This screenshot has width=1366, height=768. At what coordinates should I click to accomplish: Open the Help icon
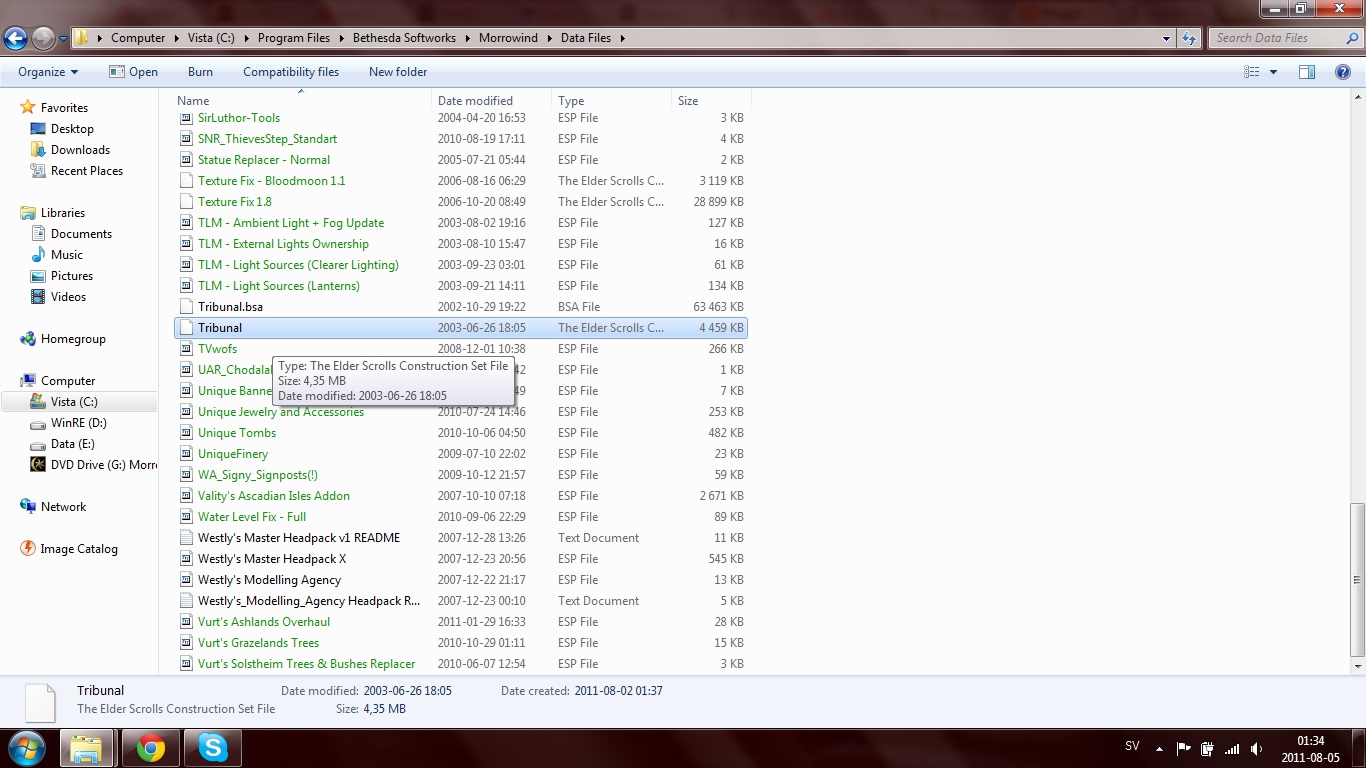click(x=1343, y=72)
